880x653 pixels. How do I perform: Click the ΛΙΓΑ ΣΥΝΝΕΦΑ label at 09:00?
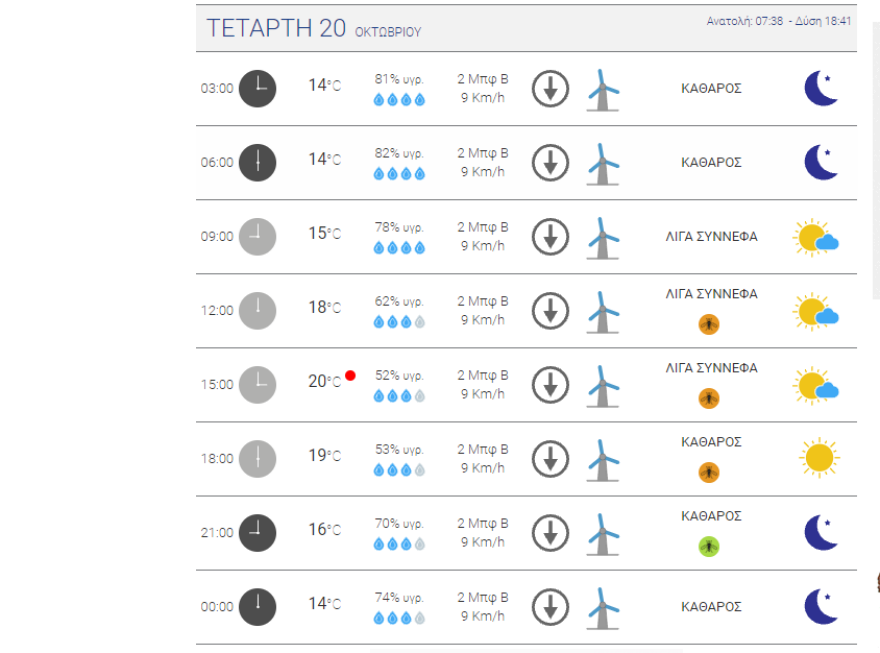711,237
